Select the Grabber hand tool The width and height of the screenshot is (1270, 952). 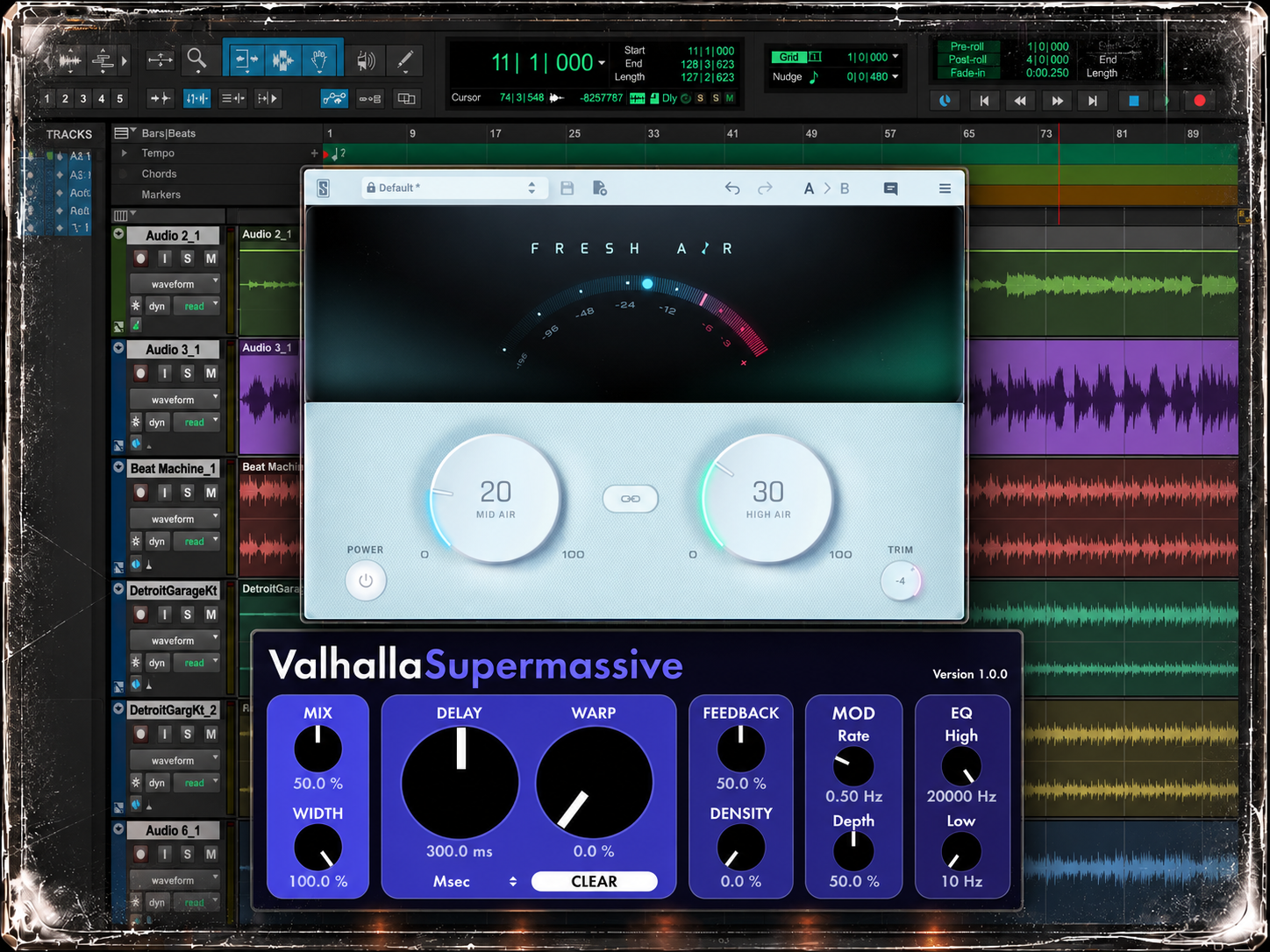(320, 60)
